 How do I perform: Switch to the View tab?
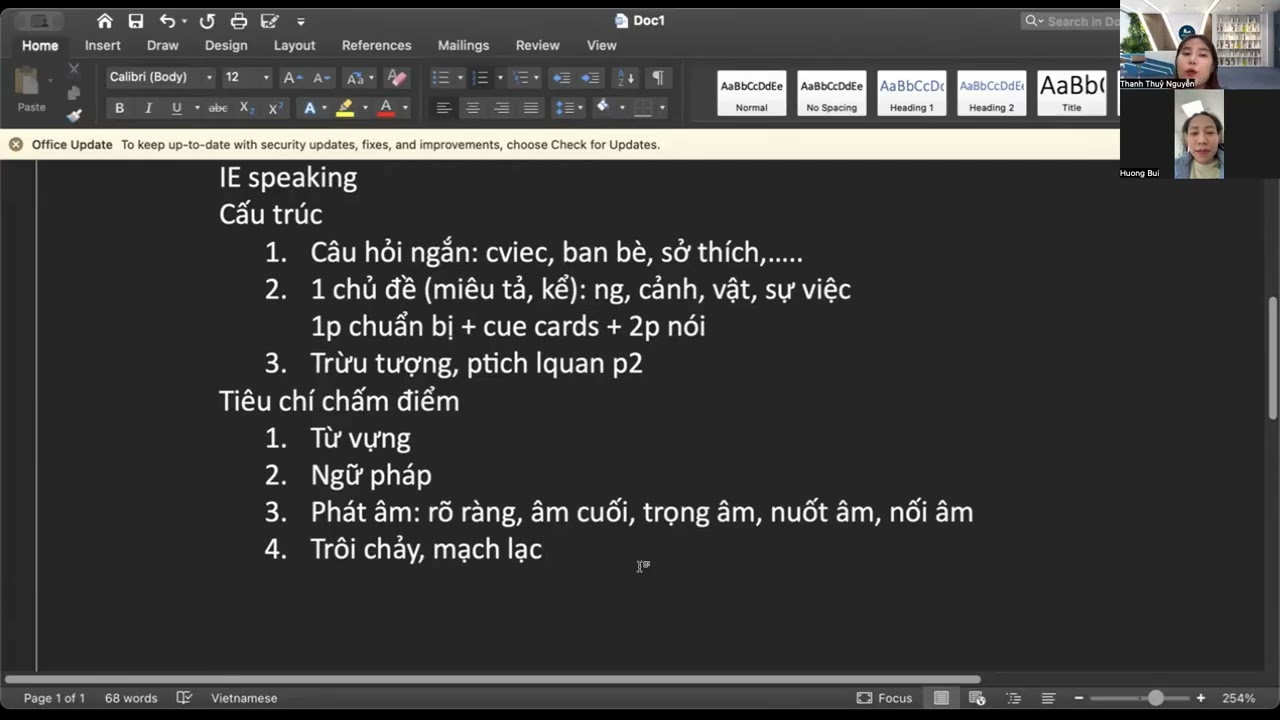(x=601, y=45)
